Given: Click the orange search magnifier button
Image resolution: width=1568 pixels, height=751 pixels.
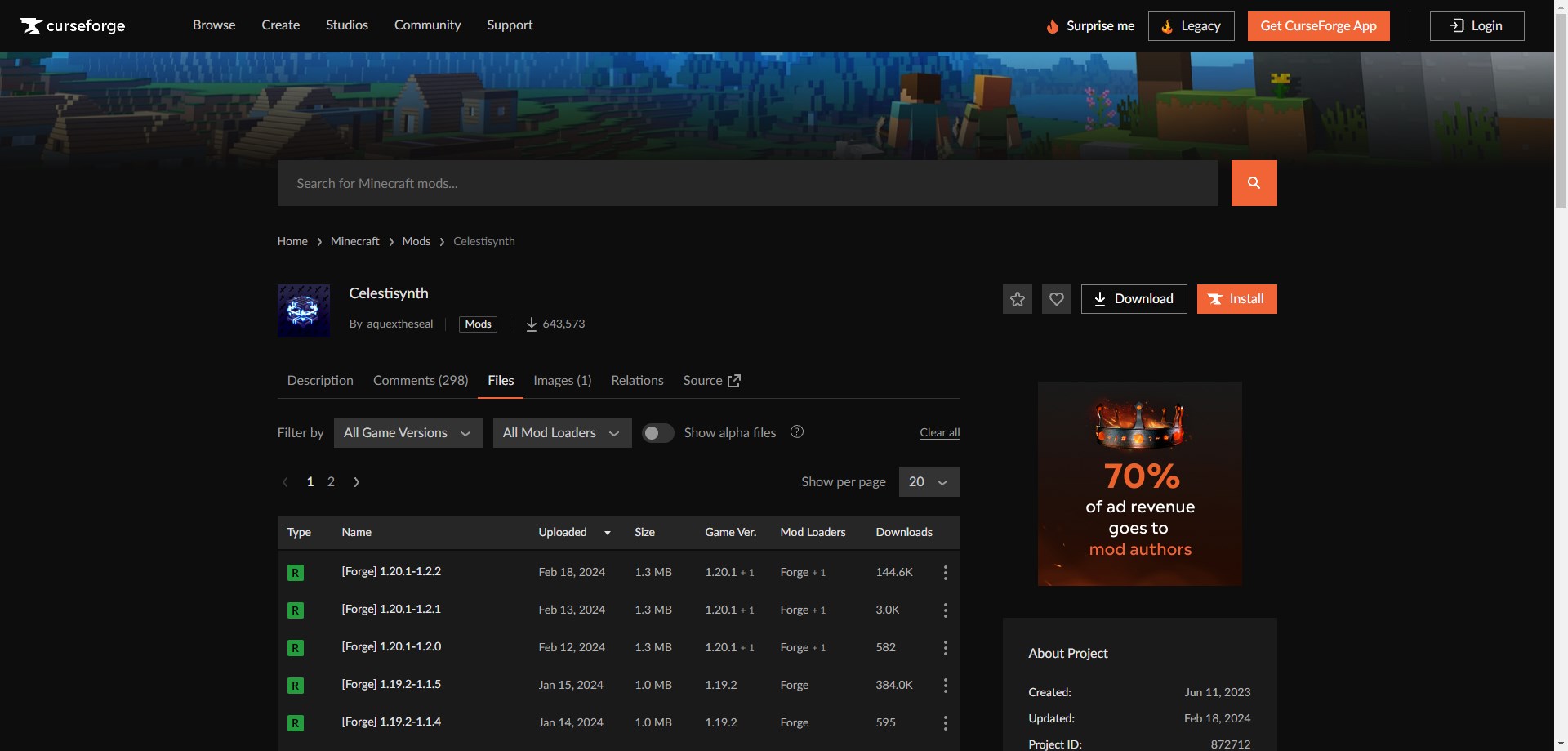Looking at the screenshot, I should (1254, 183).
